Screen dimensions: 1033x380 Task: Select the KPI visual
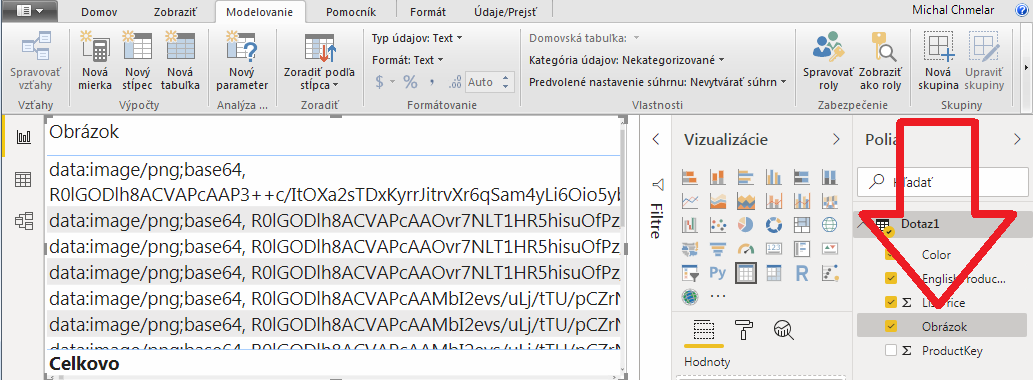point(829,249)
